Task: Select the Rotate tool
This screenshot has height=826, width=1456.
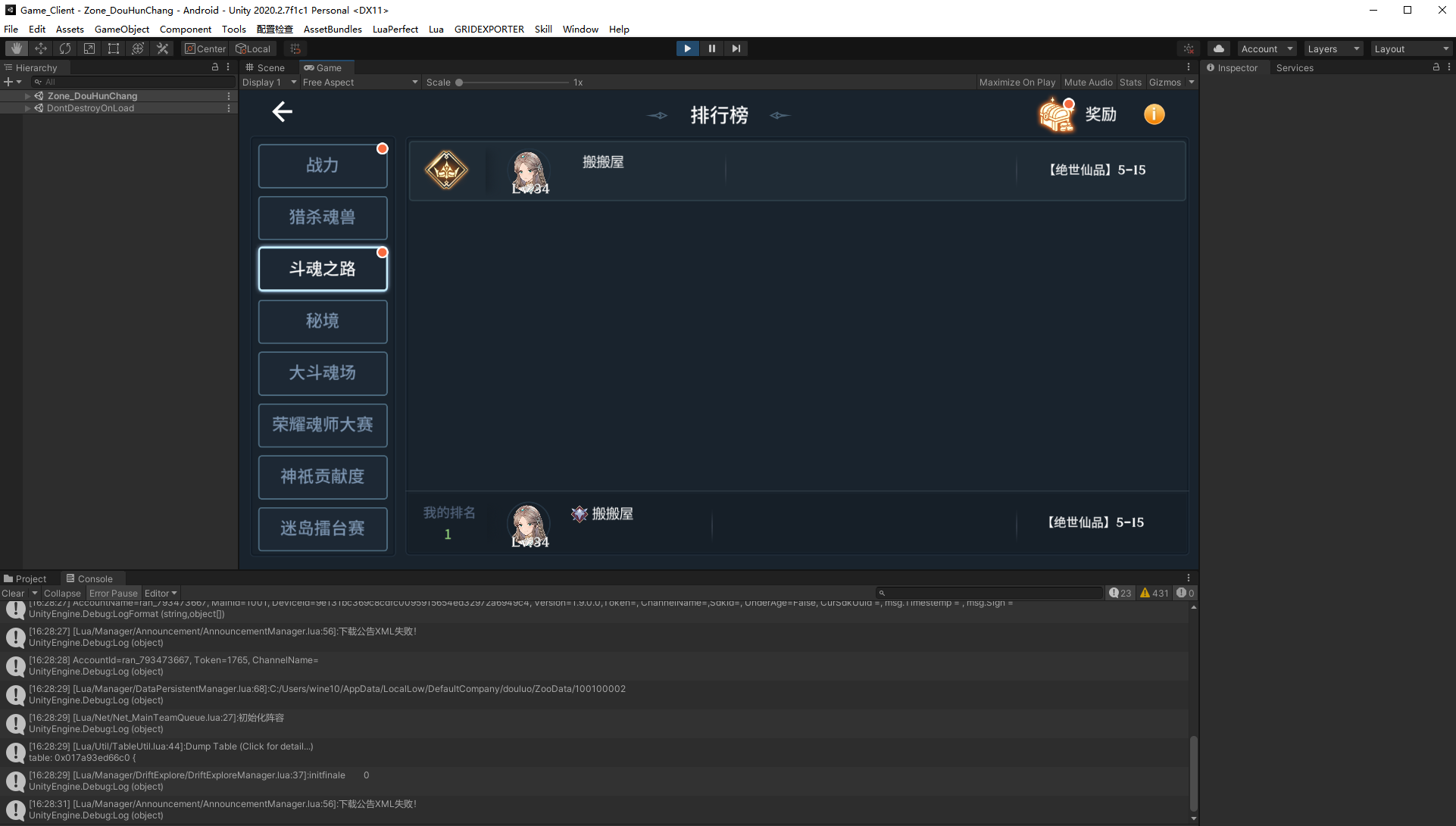Action: [x=65, y=48]
